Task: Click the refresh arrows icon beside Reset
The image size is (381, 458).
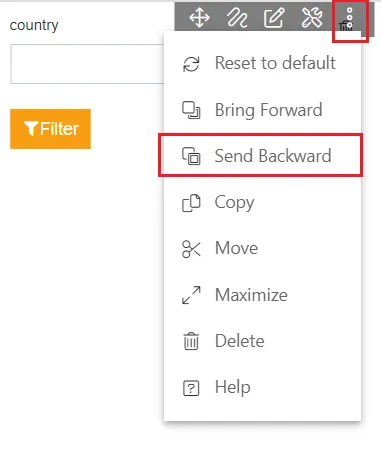Action: click(x=191, y=64)
